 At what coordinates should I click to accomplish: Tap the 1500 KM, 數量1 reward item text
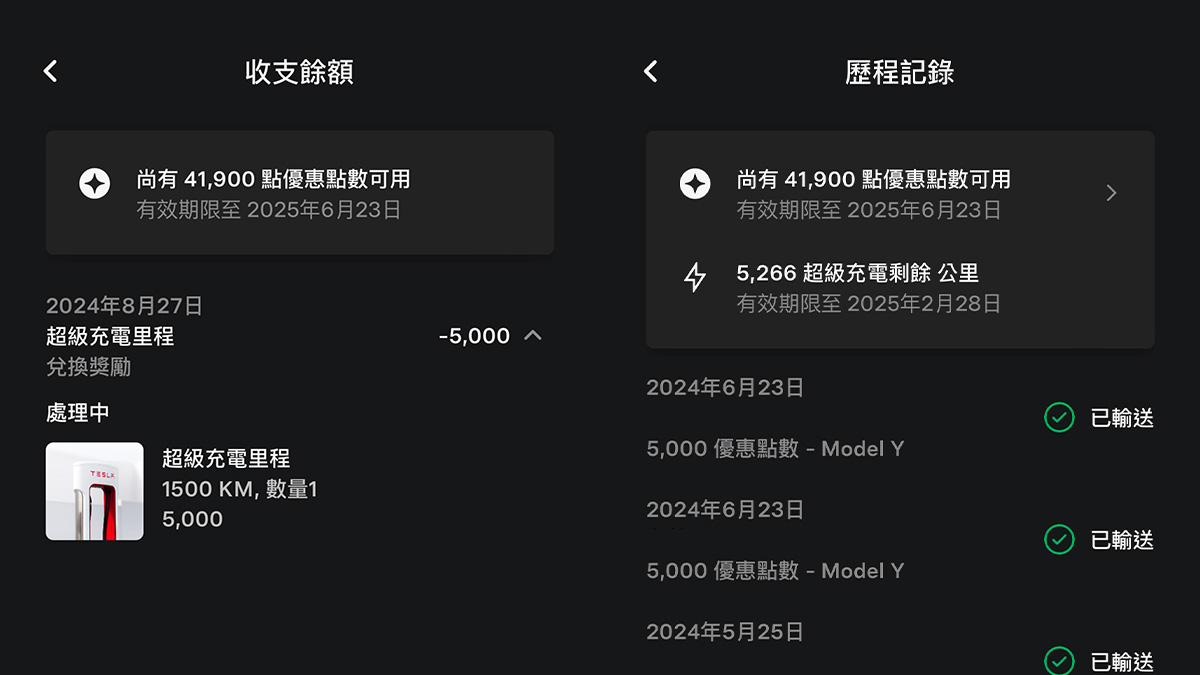click(240, 489)
